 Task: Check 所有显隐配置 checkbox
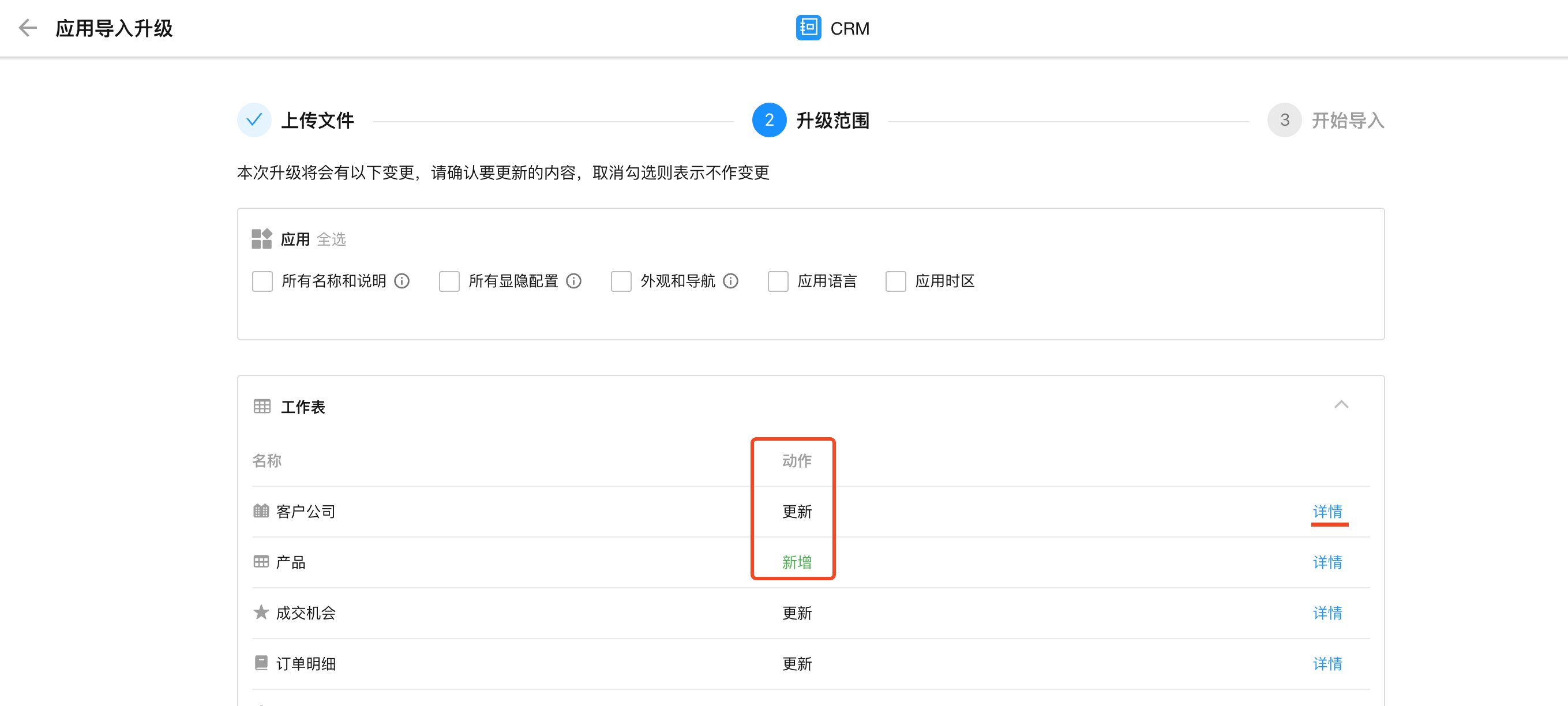click(x=449, y=281)
